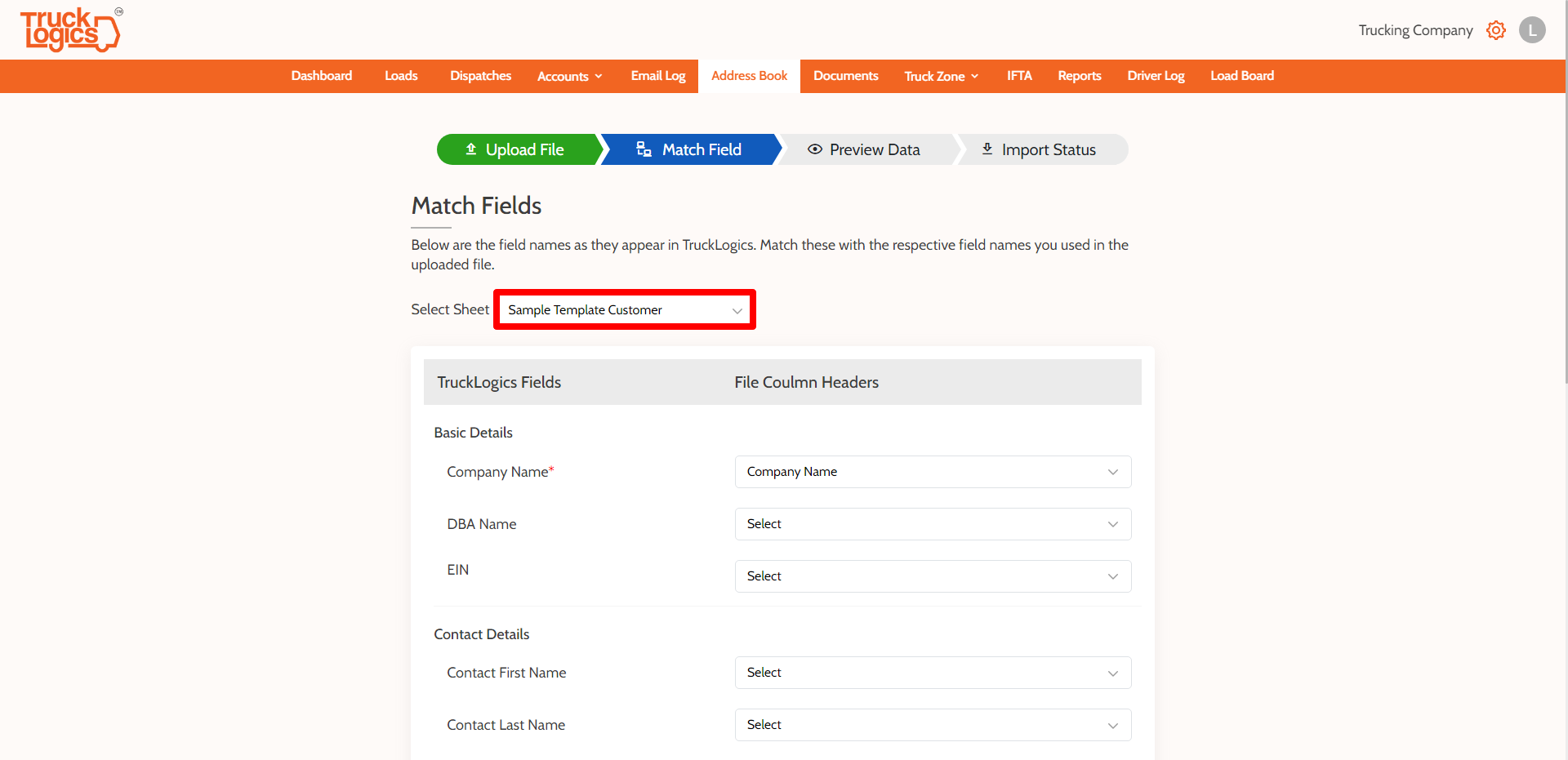Go to the Dashboard tab
1568x760 pixels.
pyautogui.click(x=321, y=75)
